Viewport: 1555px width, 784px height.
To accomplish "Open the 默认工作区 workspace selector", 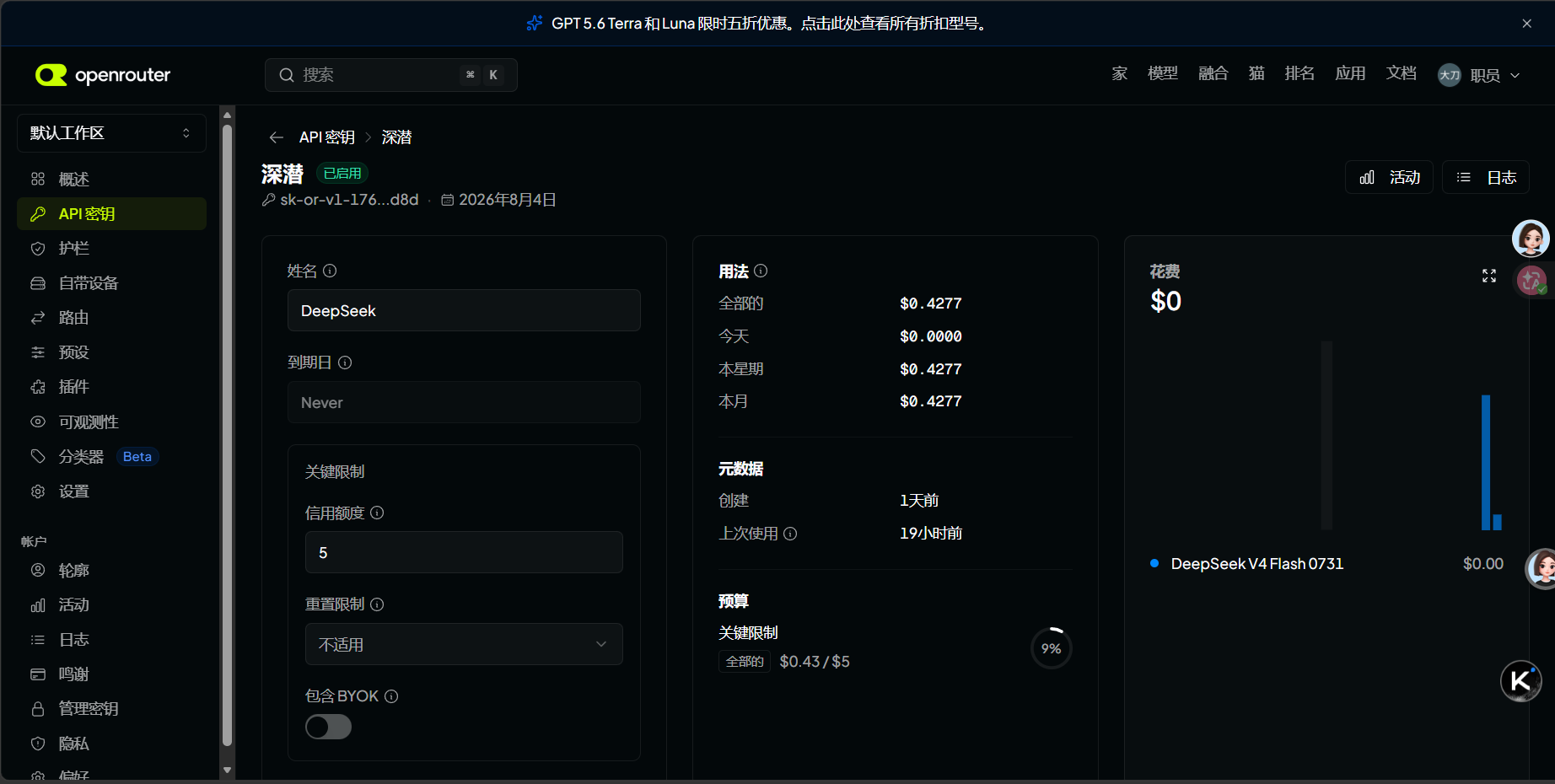I will [x=111, y=133].
